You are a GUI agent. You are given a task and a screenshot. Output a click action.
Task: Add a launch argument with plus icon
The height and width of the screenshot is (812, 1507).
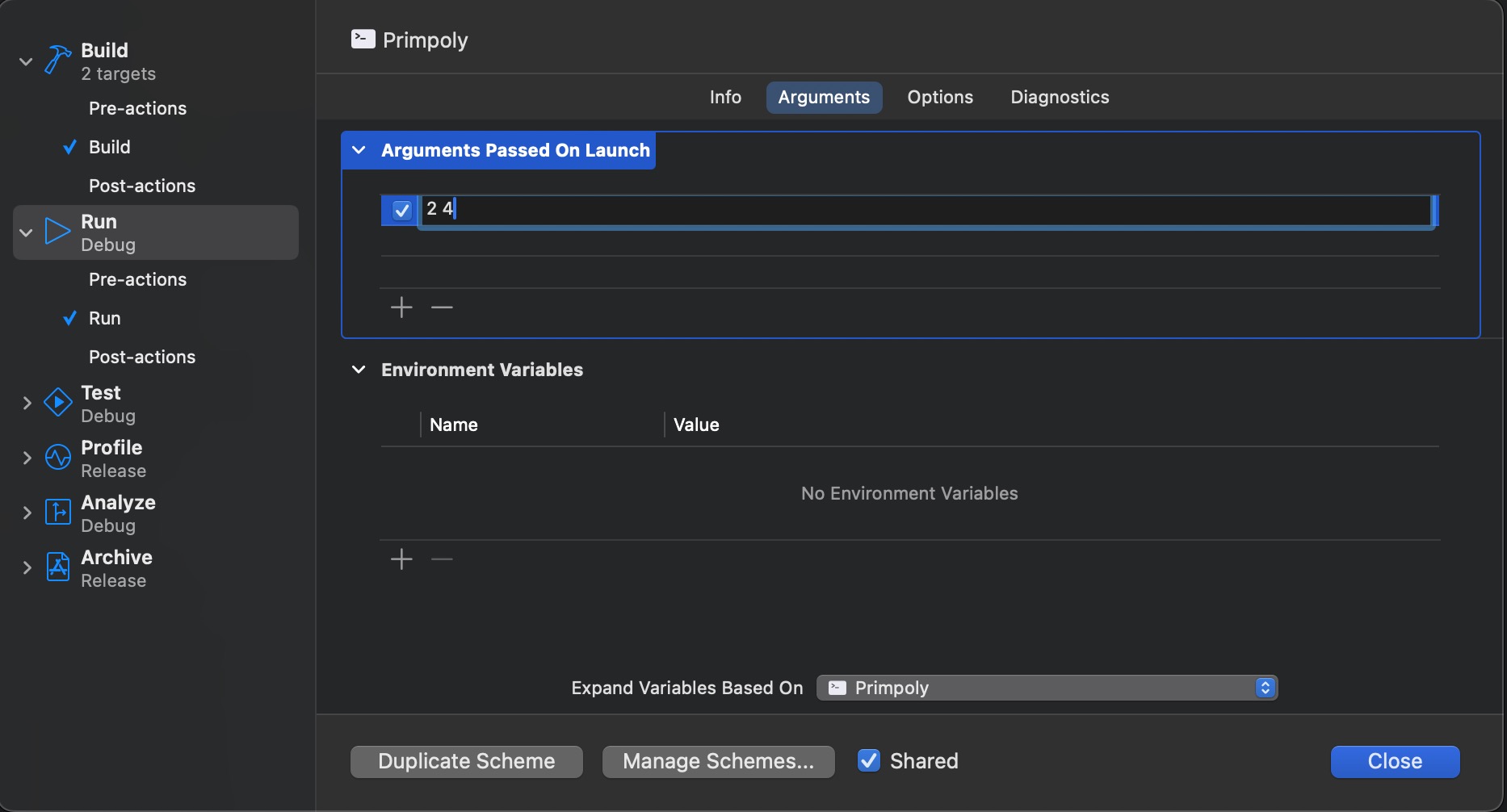(401, 308)
